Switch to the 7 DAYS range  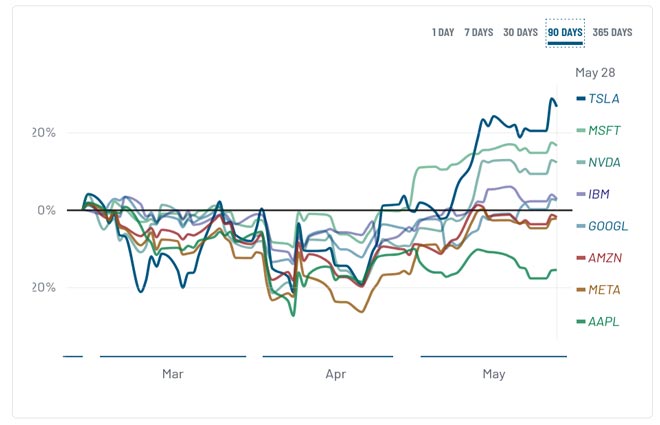tap(478, 32)
